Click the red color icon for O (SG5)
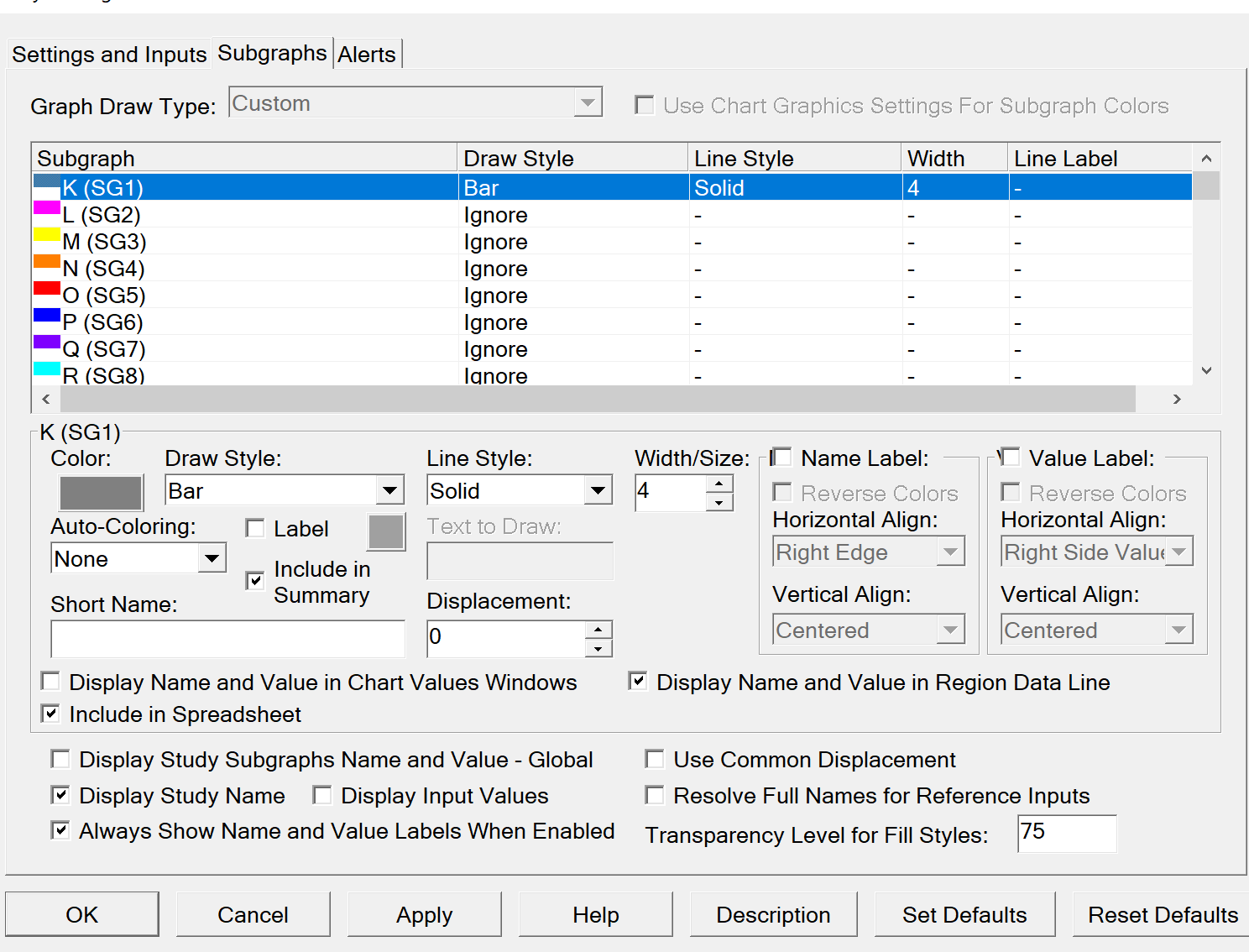The height and width of the screenshot is (952, 1249). [x=46, y=289]
